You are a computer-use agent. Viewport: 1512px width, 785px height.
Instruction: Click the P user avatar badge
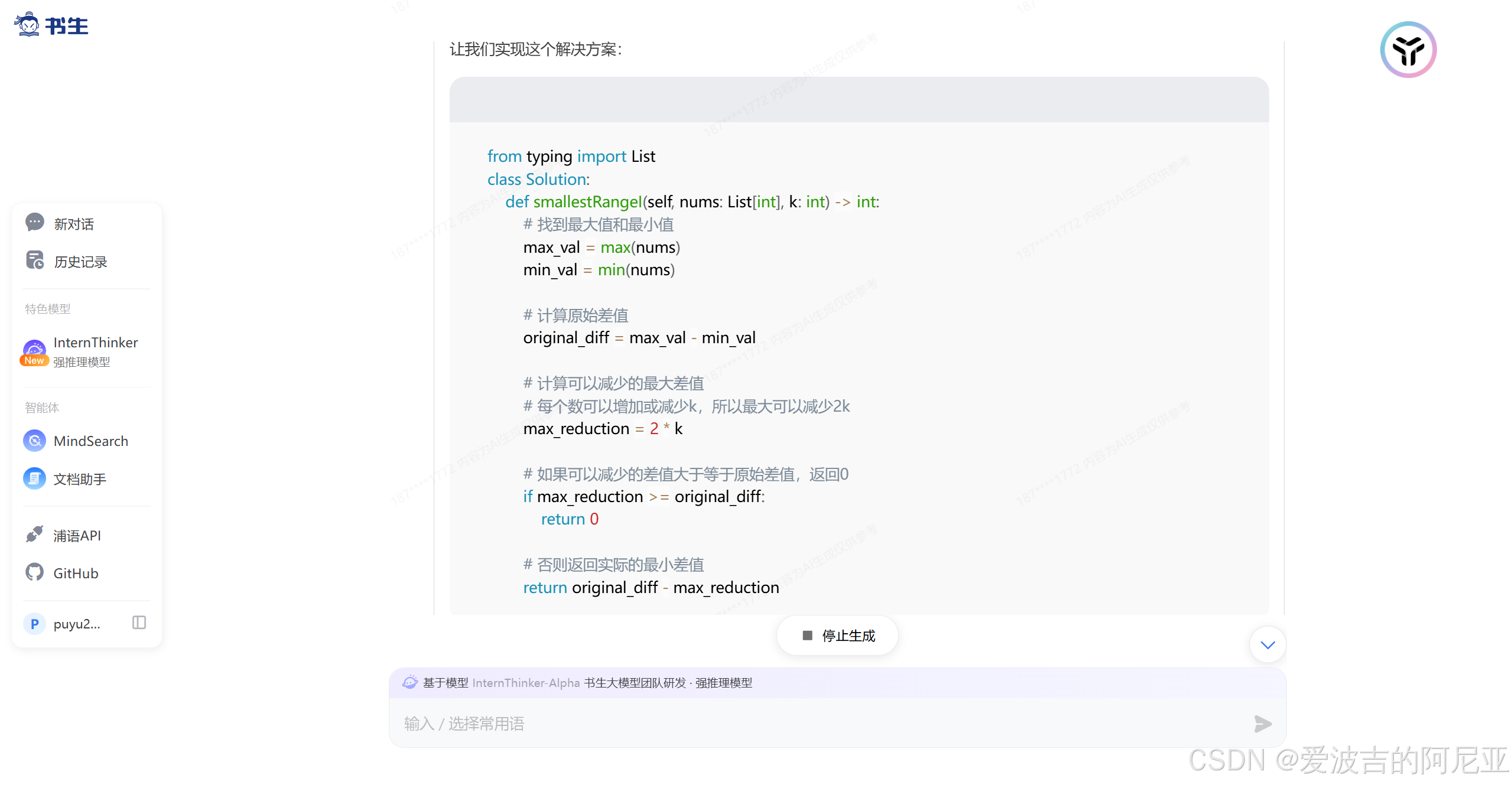click(x=34, y=624)
